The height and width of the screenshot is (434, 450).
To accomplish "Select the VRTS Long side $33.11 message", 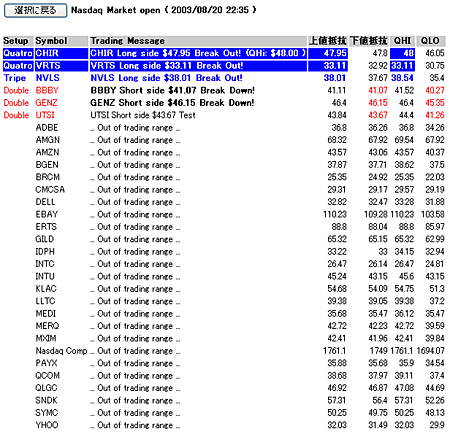I will 198,66.
